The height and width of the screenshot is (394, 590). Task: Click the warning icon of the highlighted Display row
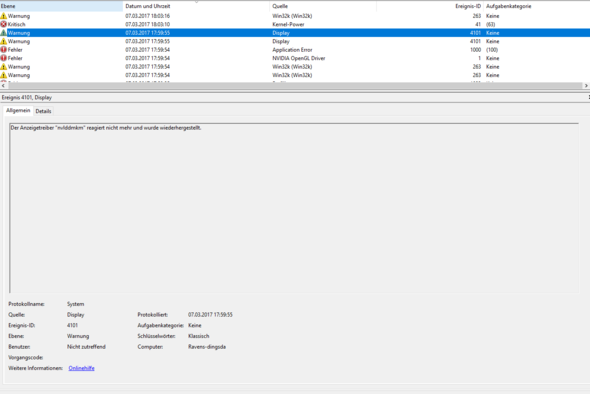click(x=3, y=33)
